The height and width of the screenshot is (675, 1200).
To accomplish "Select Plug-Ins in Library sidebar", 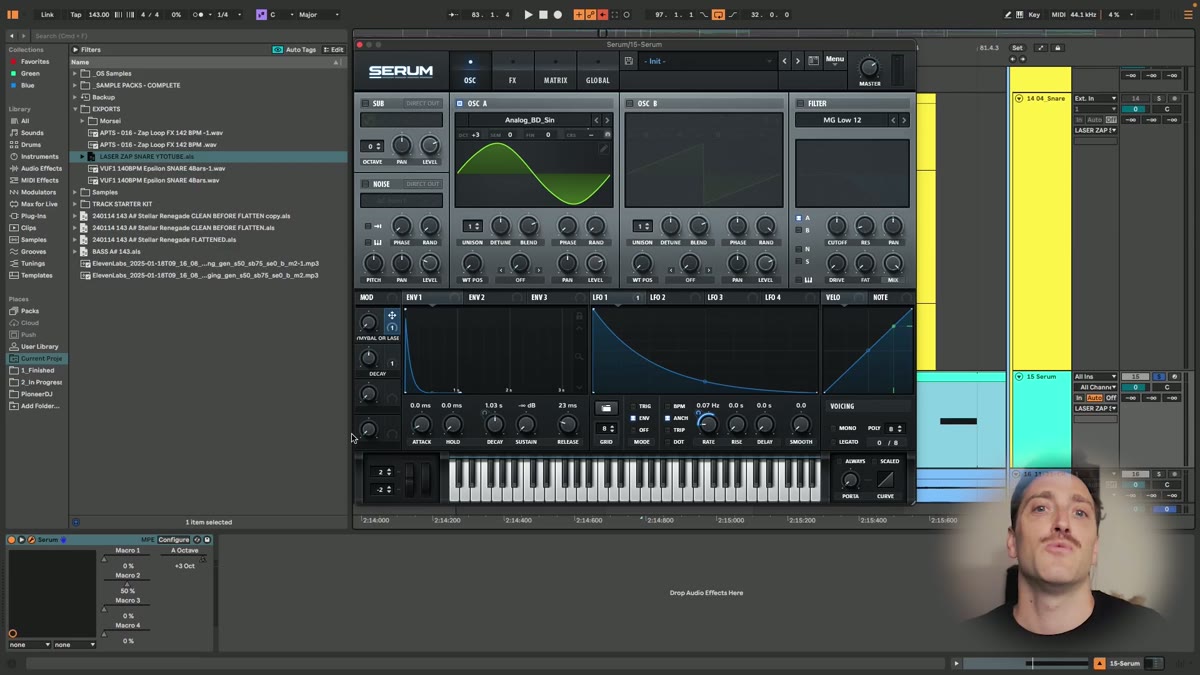I will [x=33, y=216].
